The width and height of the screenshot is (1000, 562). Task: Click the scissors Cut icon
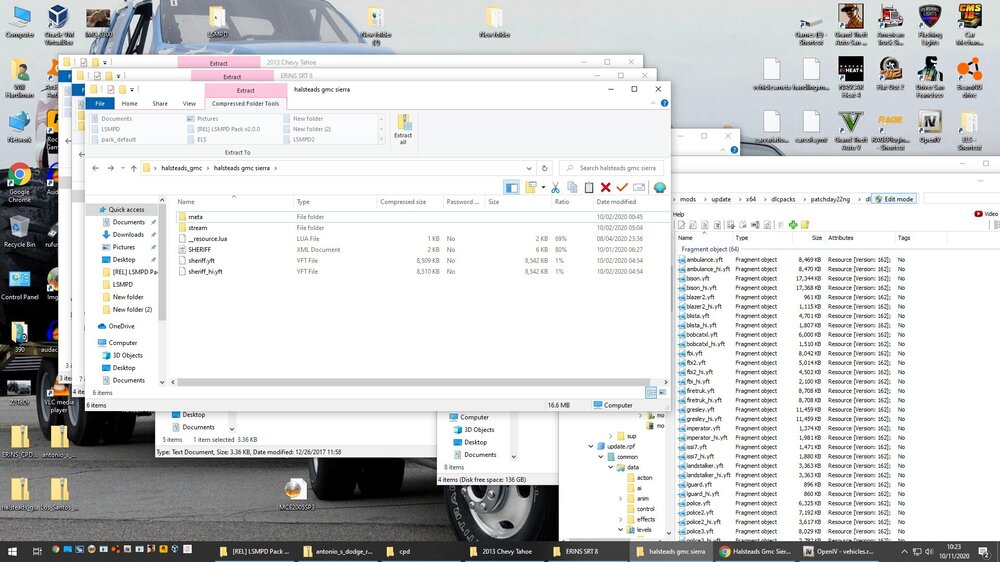pos(555,187)
